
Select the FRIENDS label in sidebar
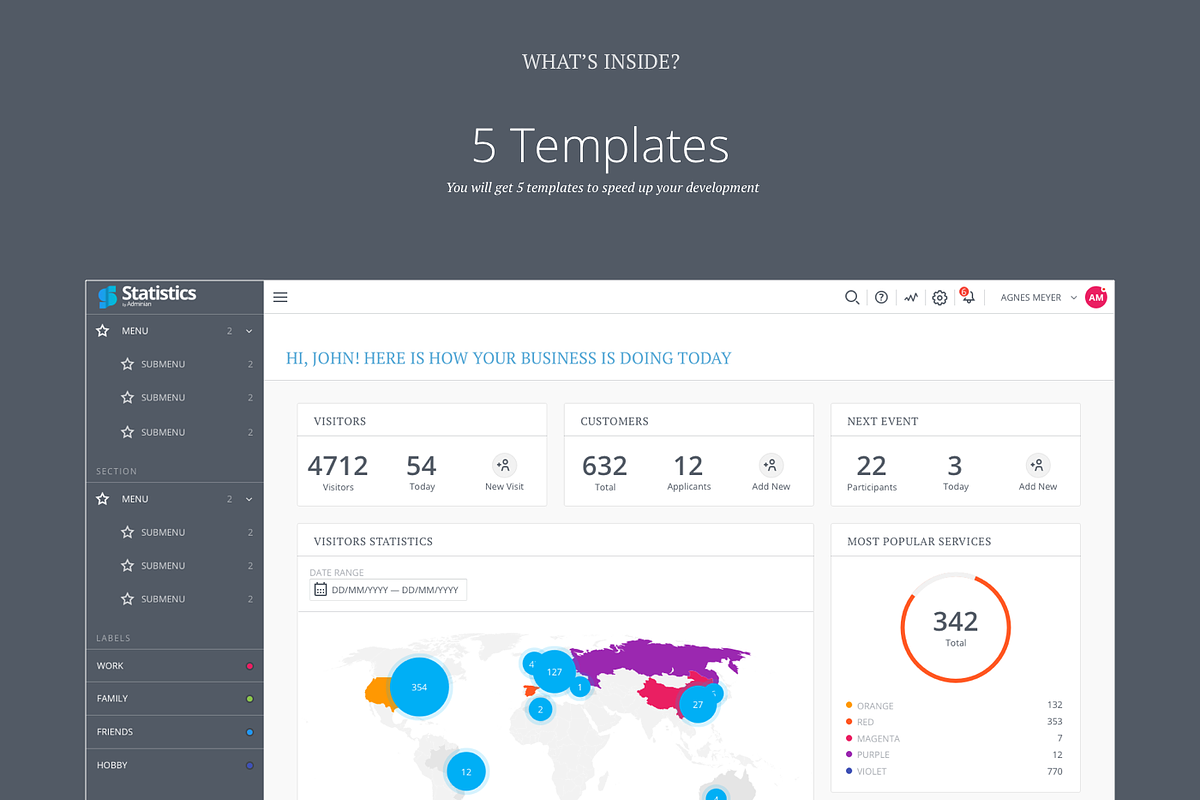pos(115,732)
